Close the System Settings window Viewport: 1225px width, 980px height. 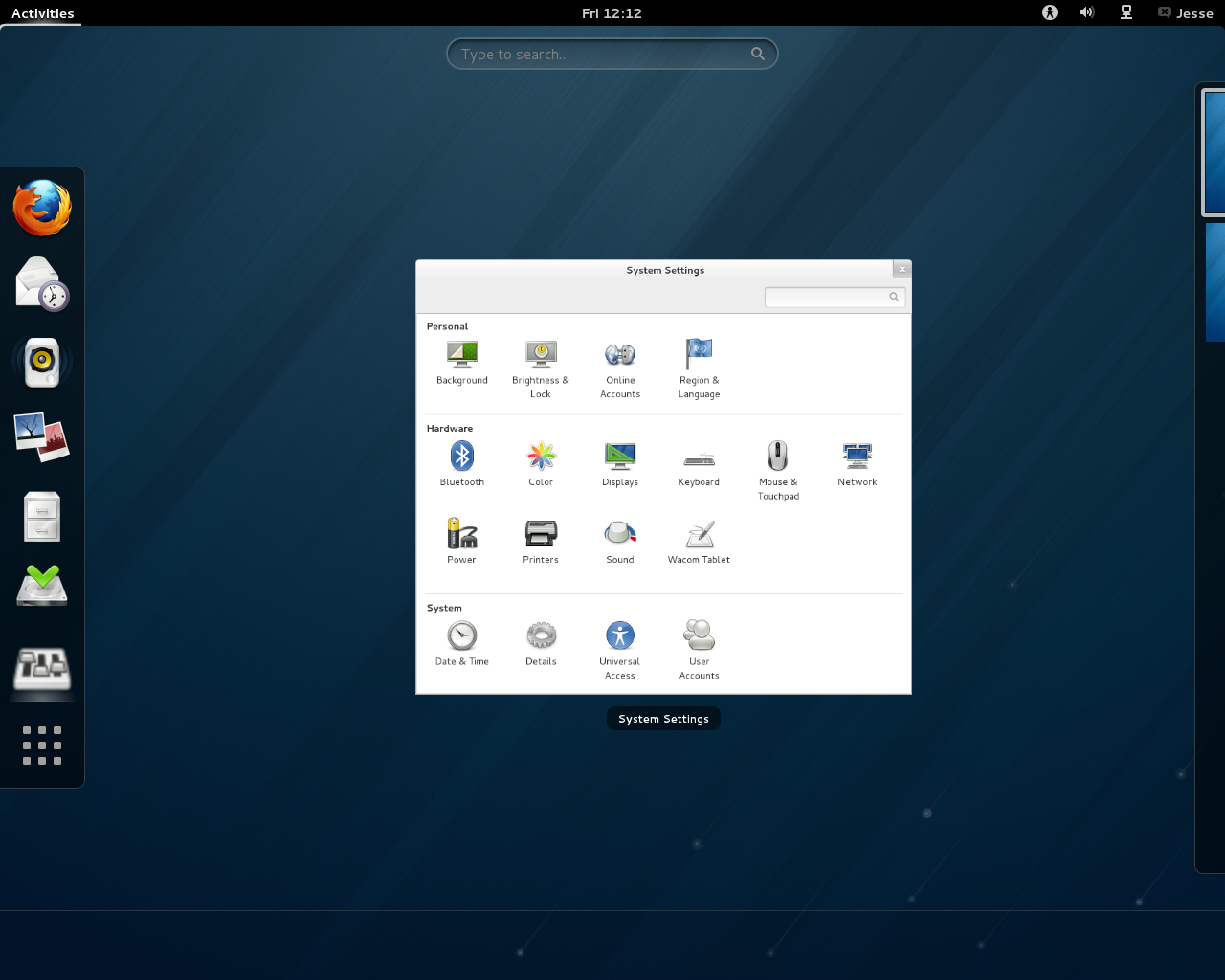(x=902, y=269)
